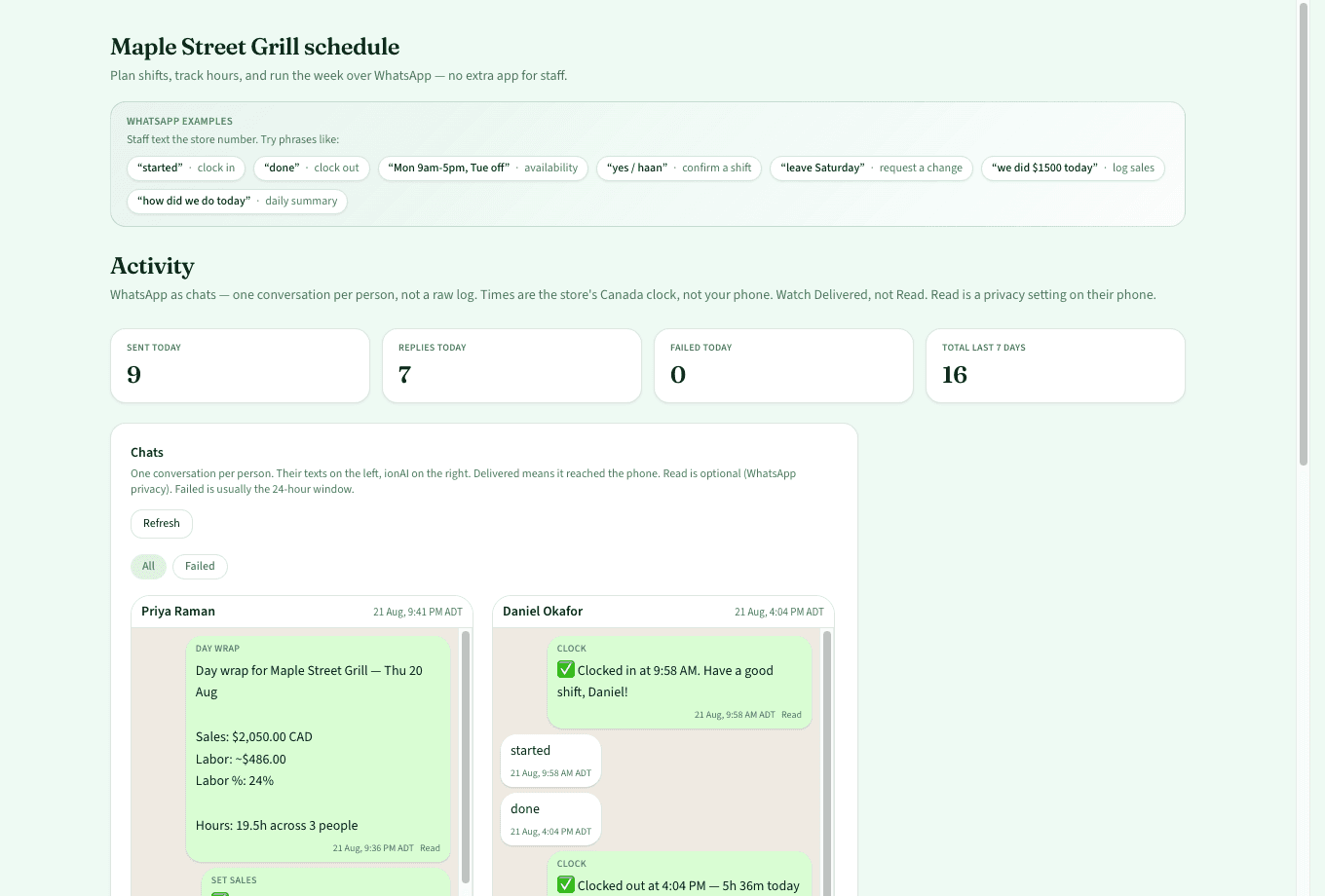This screenshot has width=1325, height=896.
Task: Choose the "leave Saturday" request a change chip
Action: tap(871, 168)
